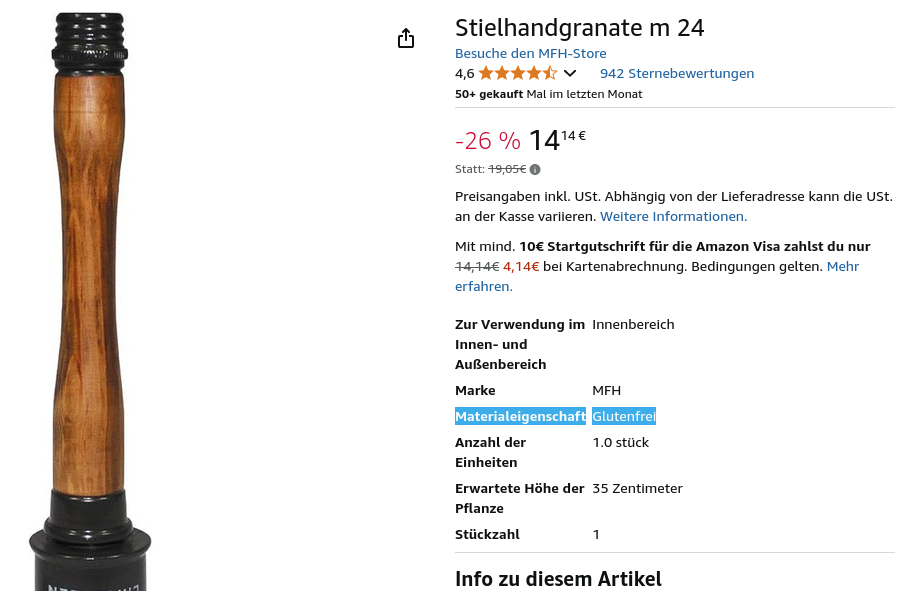Viewport: 906px width, 591px height.
Task: Open the 942 Sternebewertungen reviews link
Action: 676,73
